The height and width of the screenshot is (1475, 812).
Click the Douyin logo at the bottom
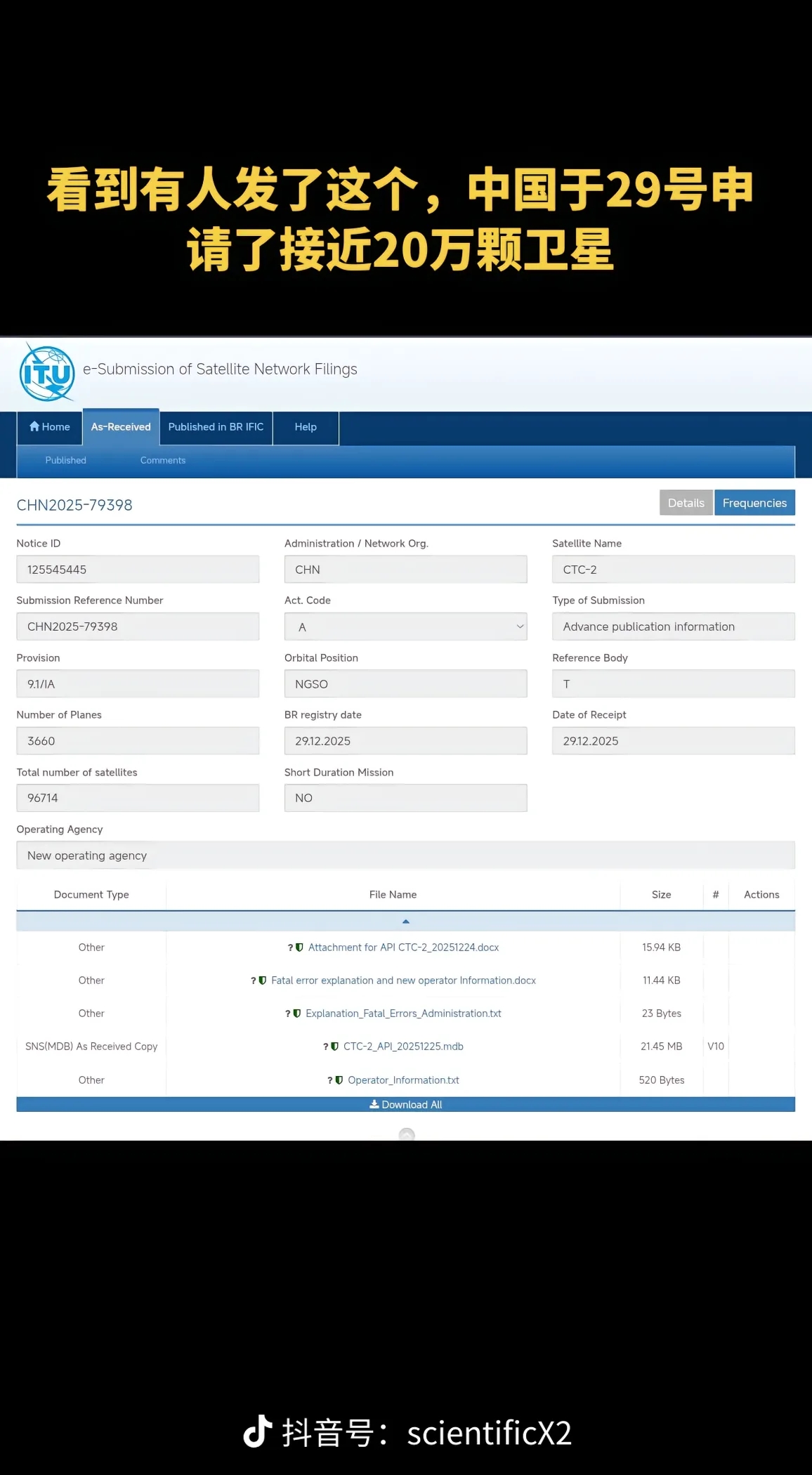258,1431
